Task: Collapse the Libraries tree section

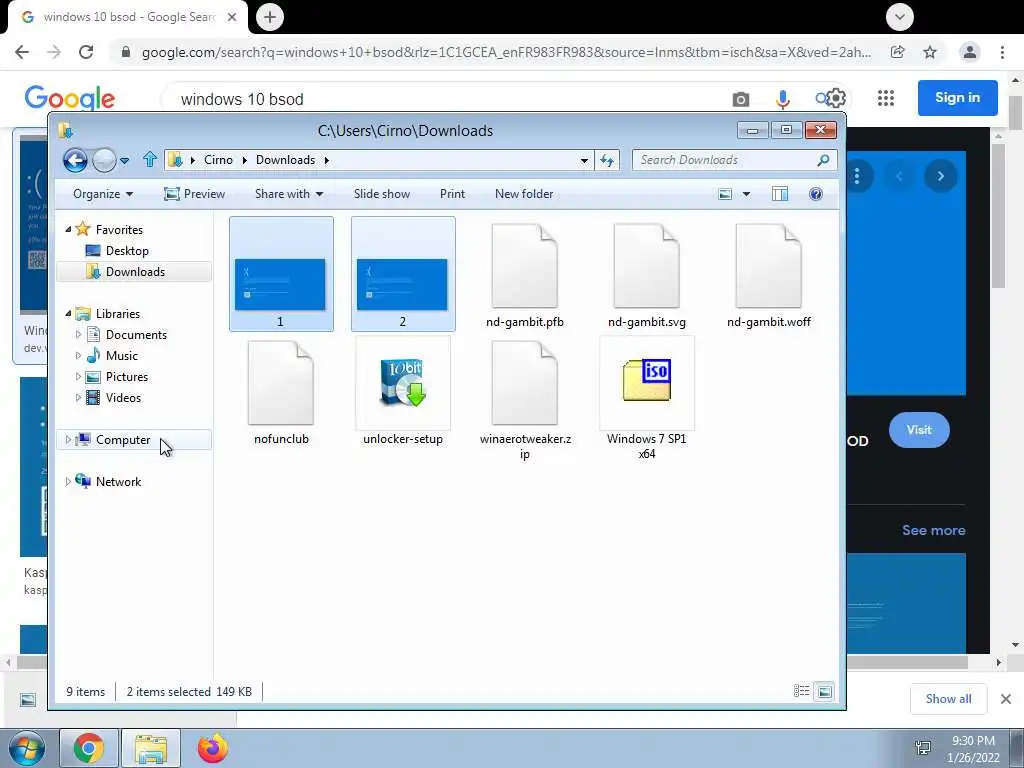Action: point(68,313)
